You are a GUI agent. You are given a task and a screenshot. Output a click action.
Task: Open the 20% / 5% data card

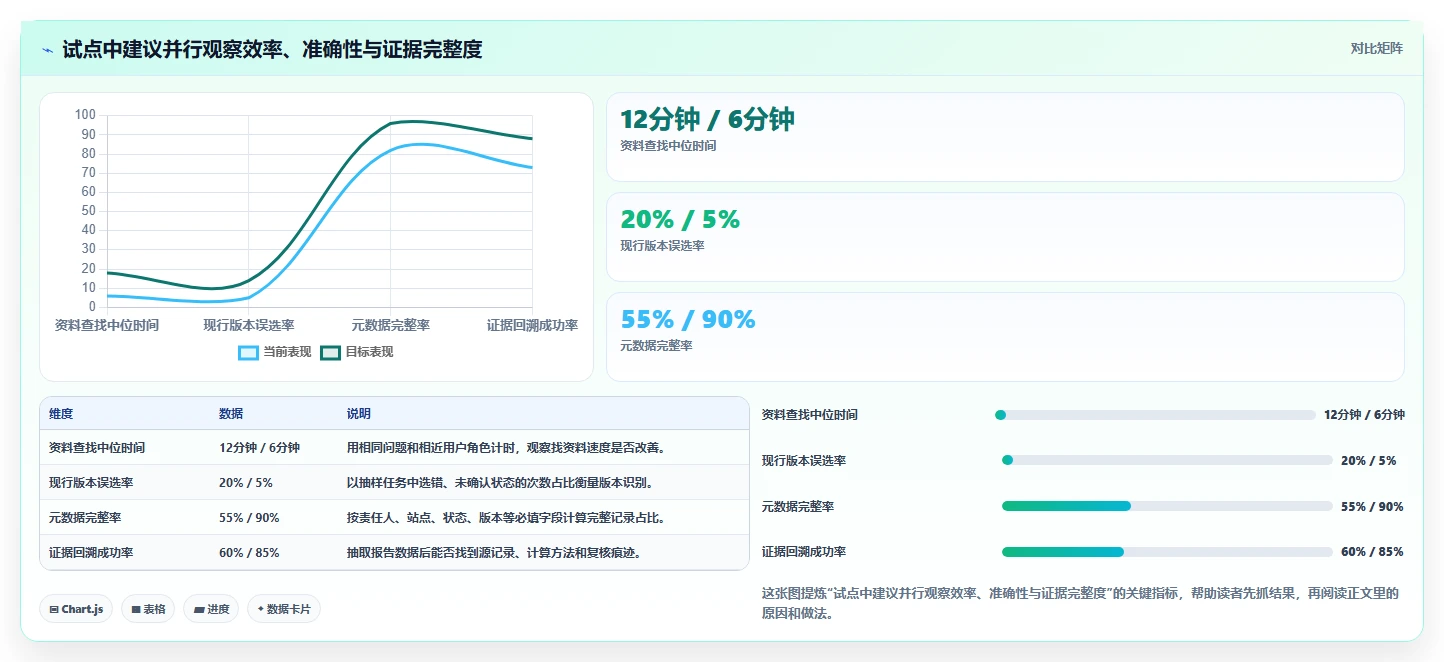click(1005, 237)
